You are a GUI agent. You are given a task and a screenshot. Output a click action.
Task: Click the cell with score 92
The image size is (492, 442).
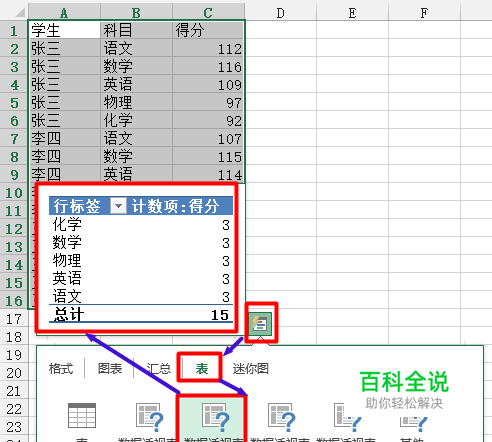point(208,121)
